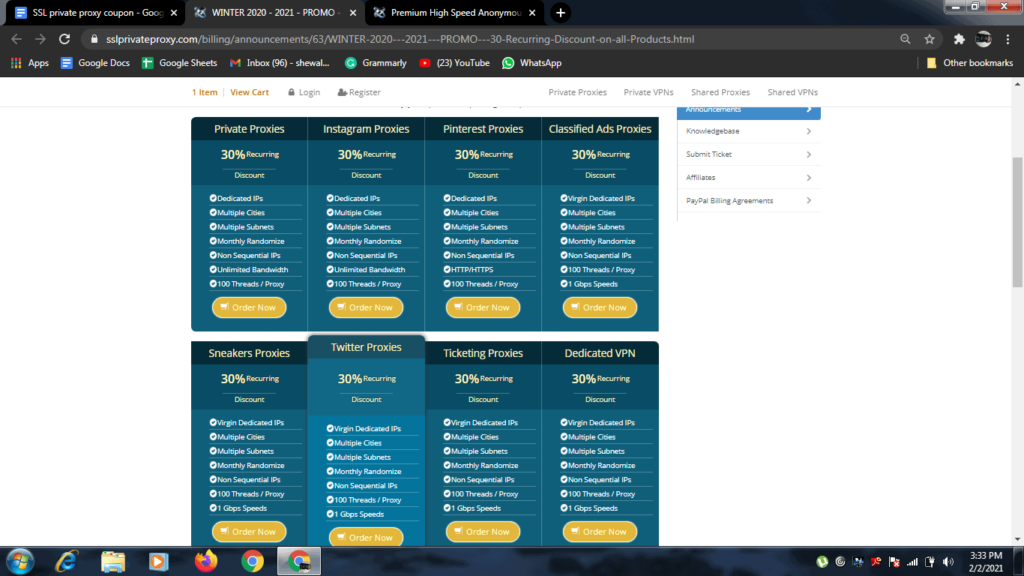Open the zoom magnifier icon in address bar
The height and width of the screenshot is (576, 1024).
pos(905,39)
